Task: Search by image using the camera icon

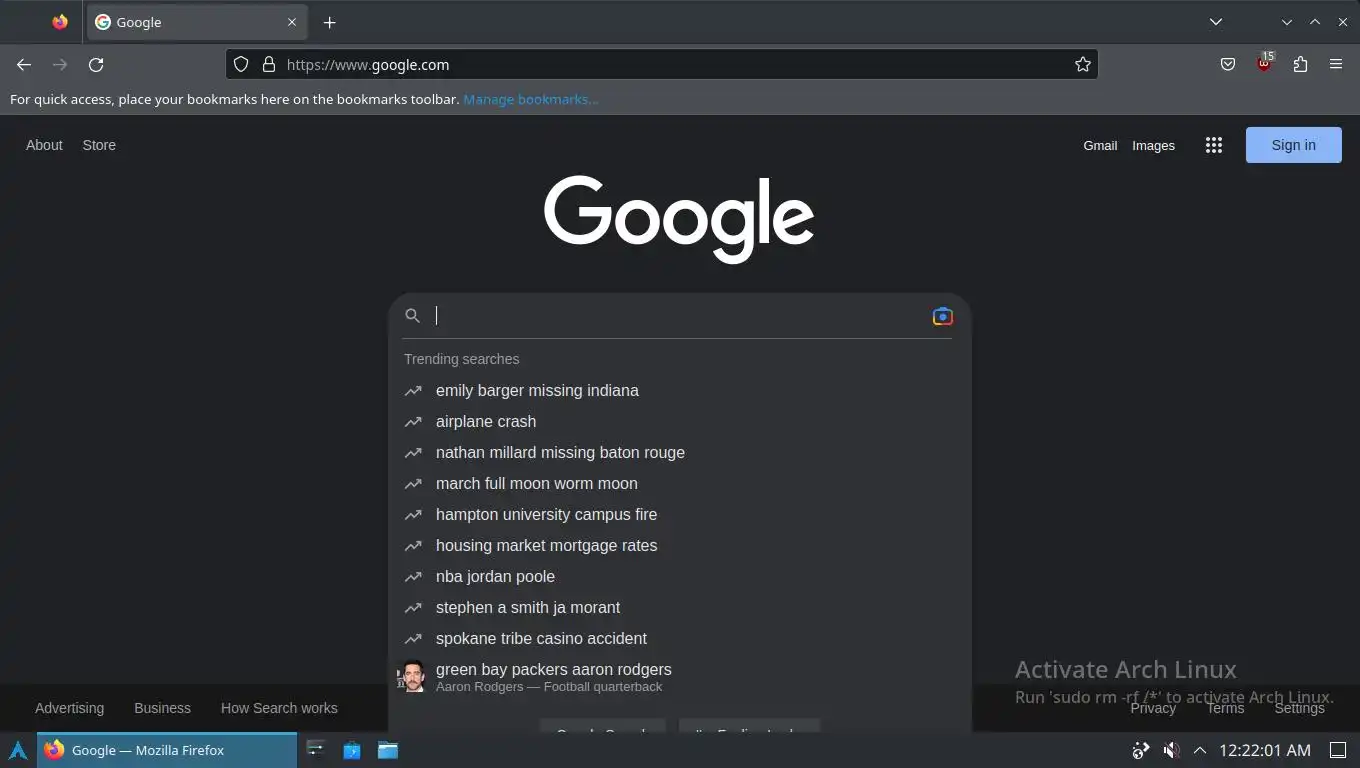Action: click(942, 316)
